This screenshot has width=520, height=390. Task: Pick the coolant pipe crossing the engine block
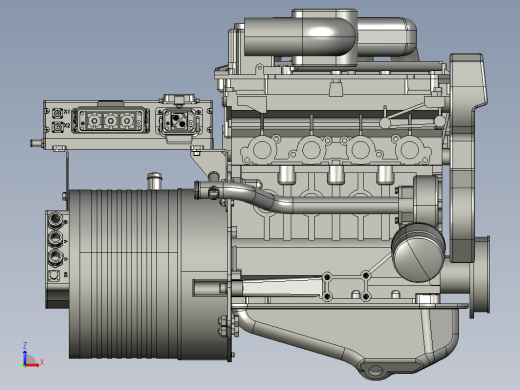[x=297, y=200]
